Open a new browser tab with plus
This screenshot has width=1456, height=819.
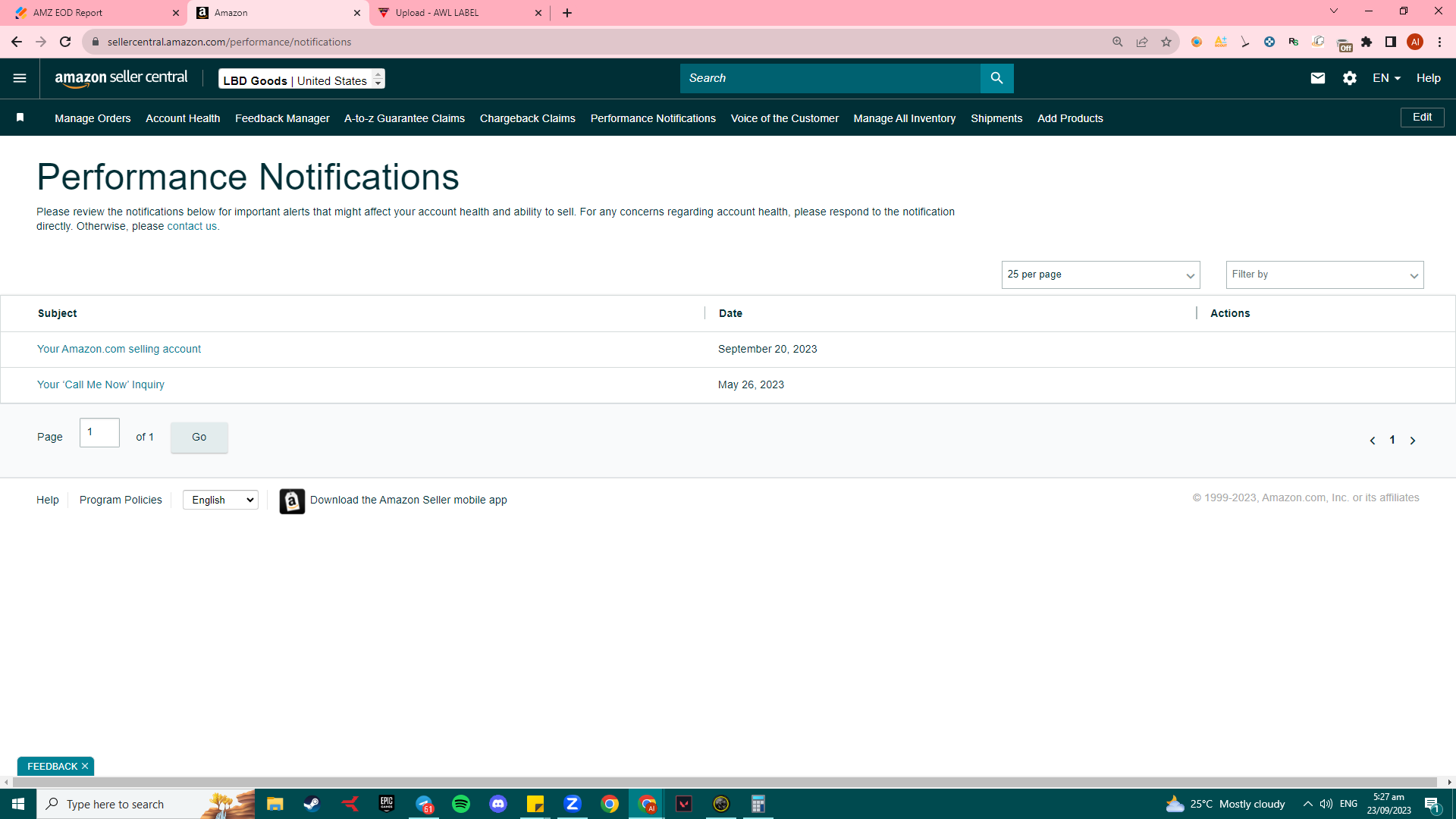pyautogui.click(x=567, y=13)
